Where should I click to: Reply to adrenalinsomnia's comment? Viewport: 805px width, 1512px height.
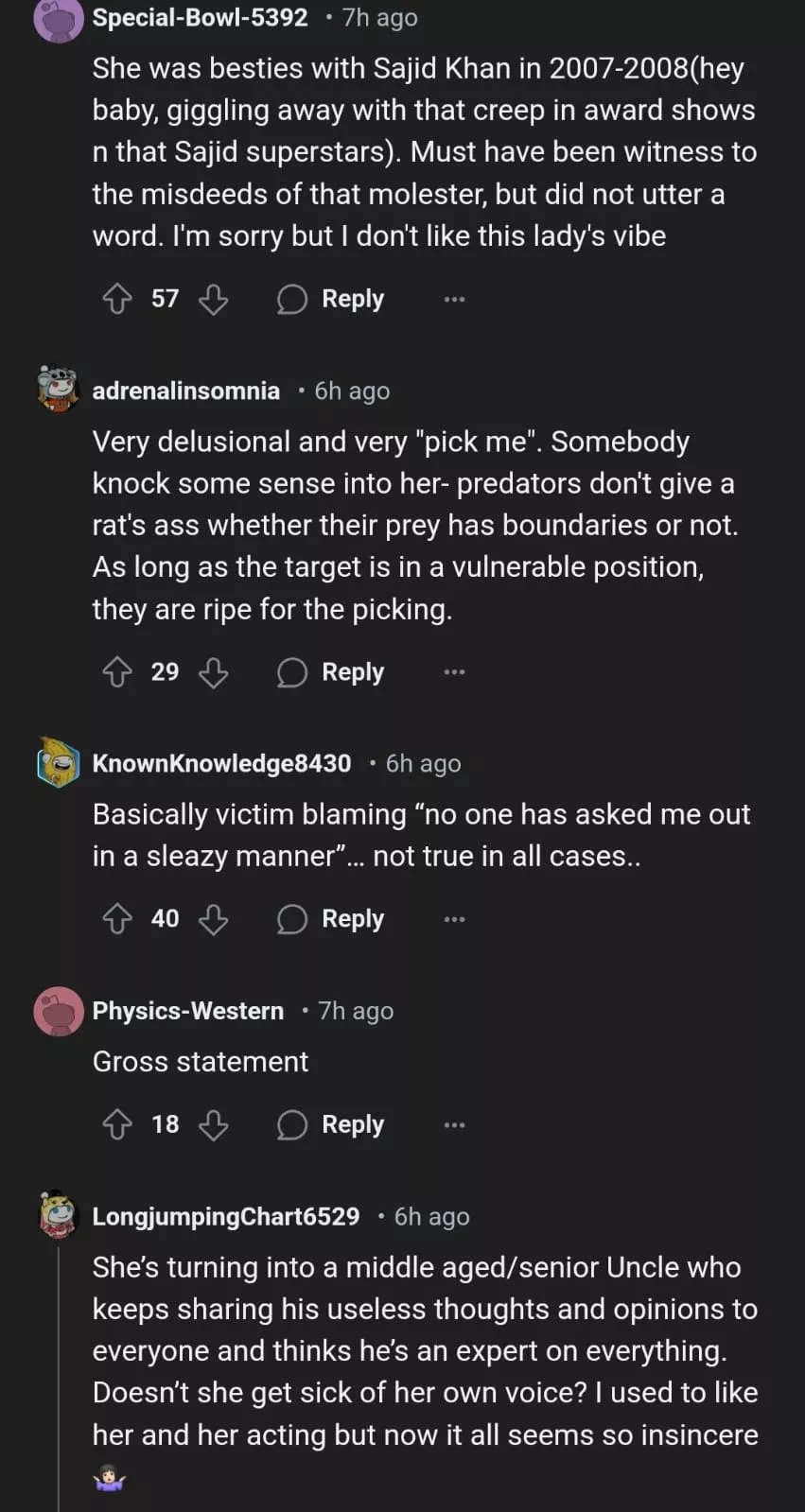coord(331,672)
